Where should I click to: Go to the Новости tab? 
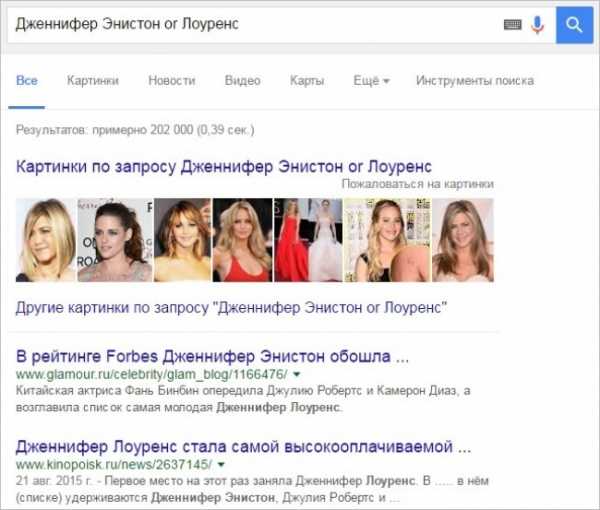(x=171, y=81)
